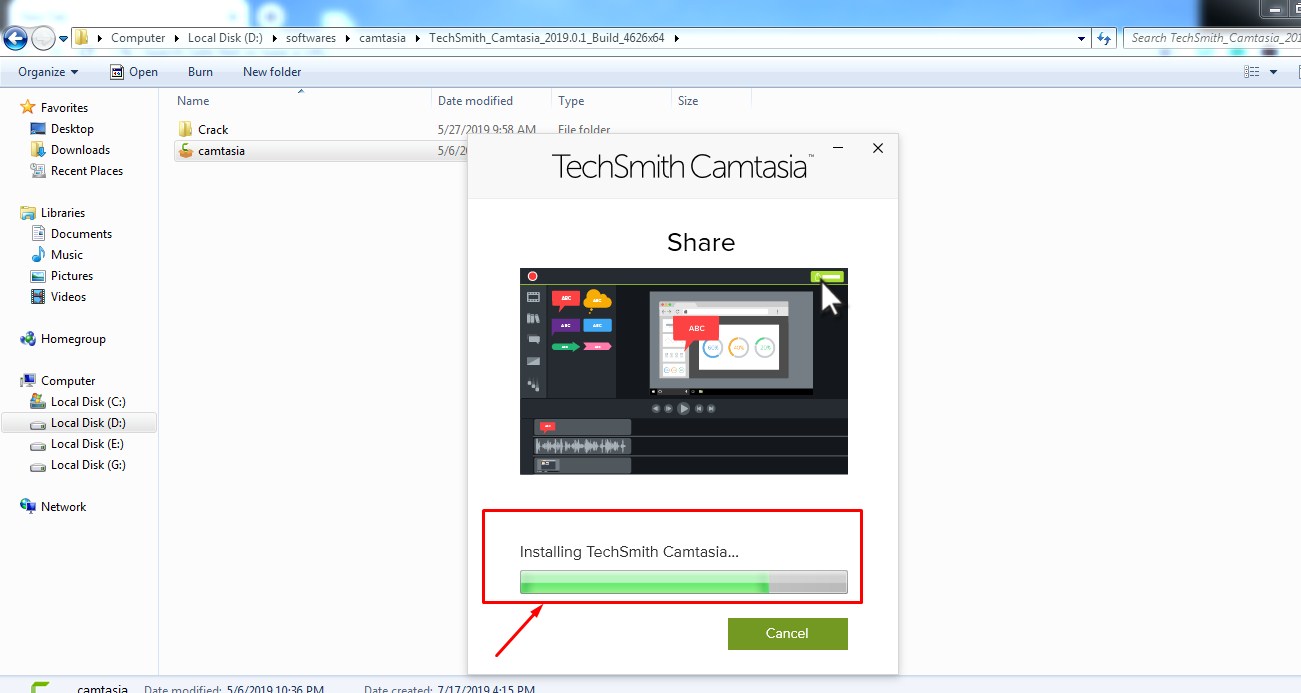Create a New folder
Viewport: 1301px width, 693px height.
[x=272, y=72]
